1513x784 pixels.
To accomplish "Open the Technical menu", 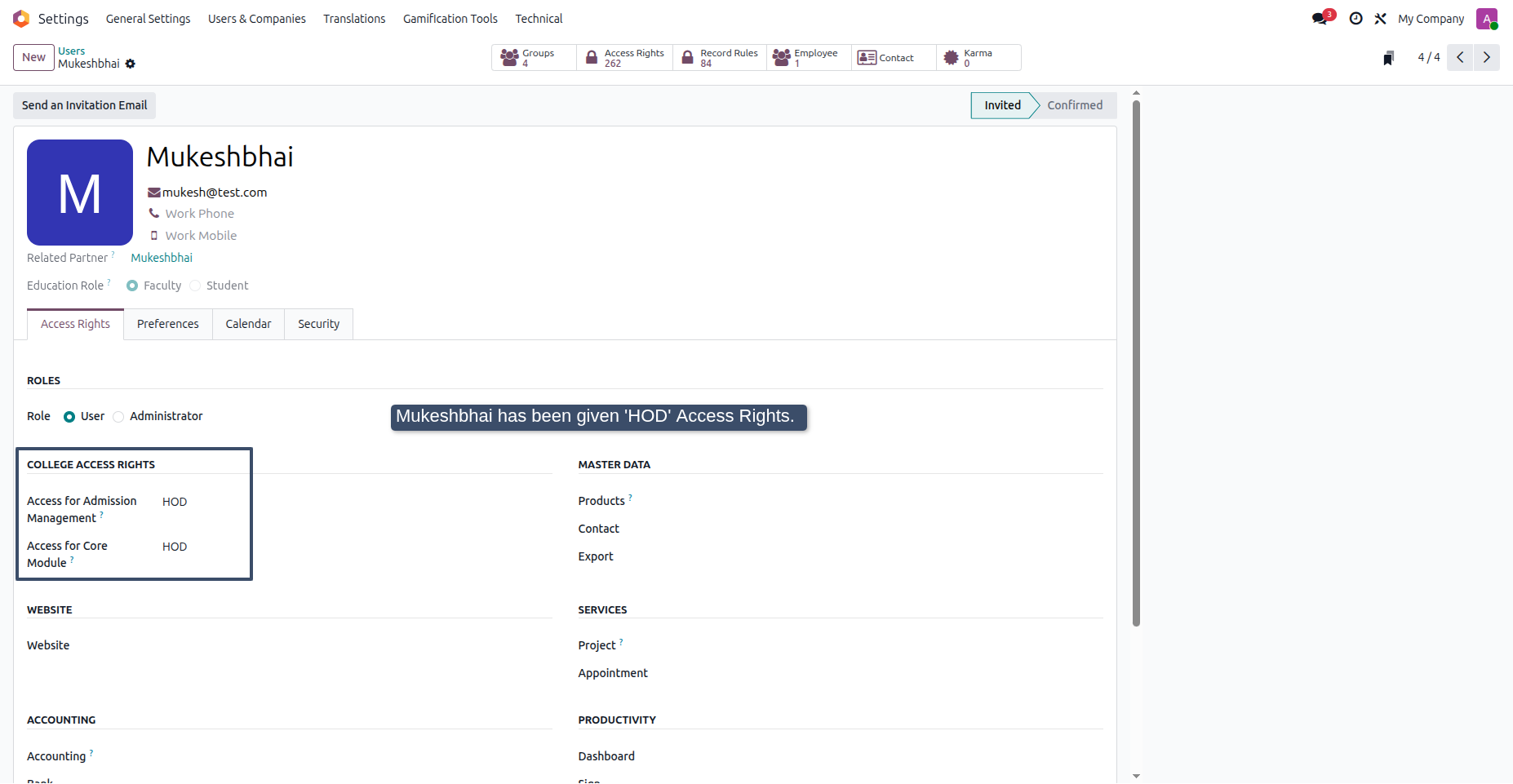I will pos(539,19).
